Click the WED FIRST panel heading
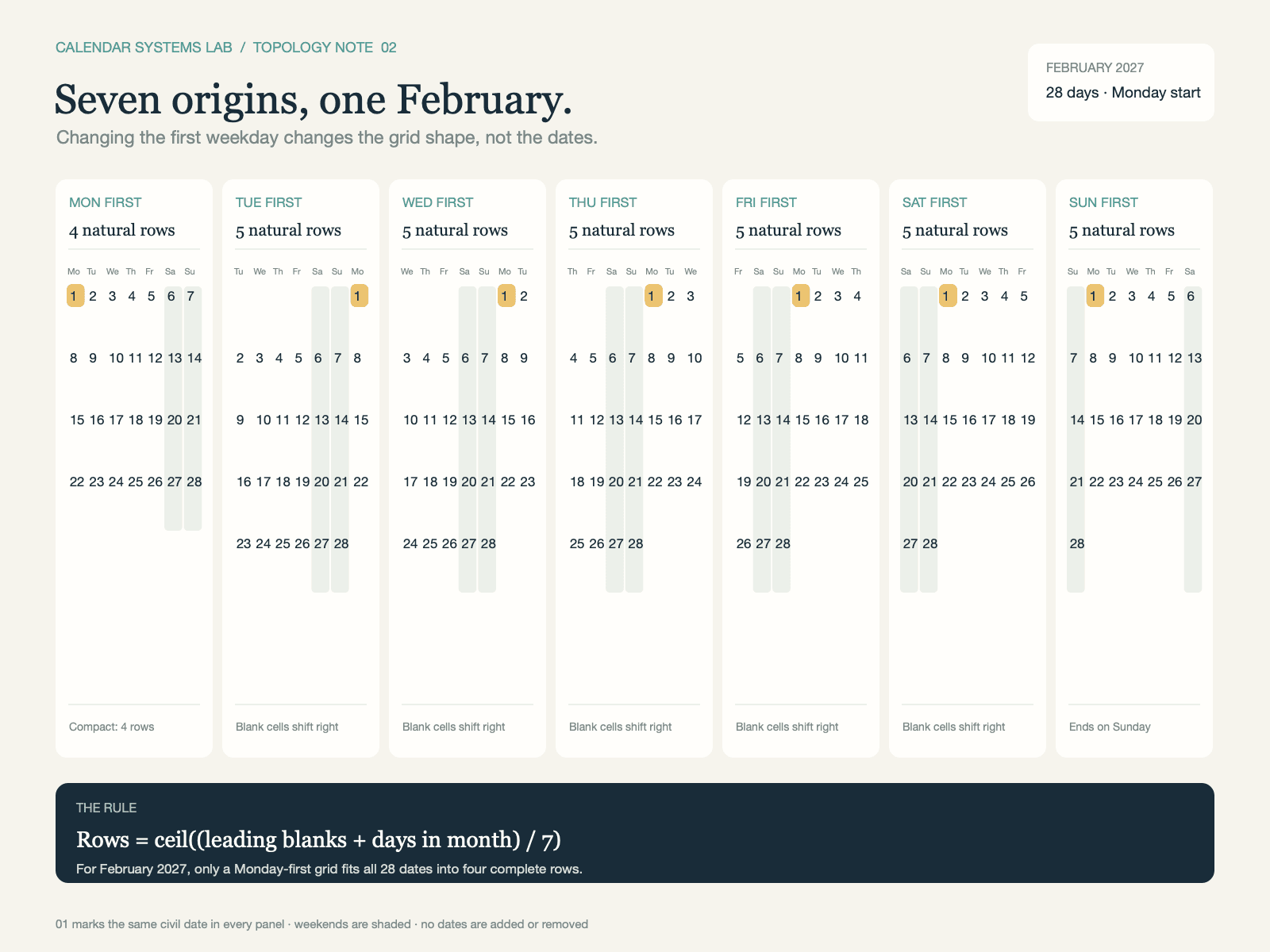Viewport: 1270px width, 952px height. 437,202
